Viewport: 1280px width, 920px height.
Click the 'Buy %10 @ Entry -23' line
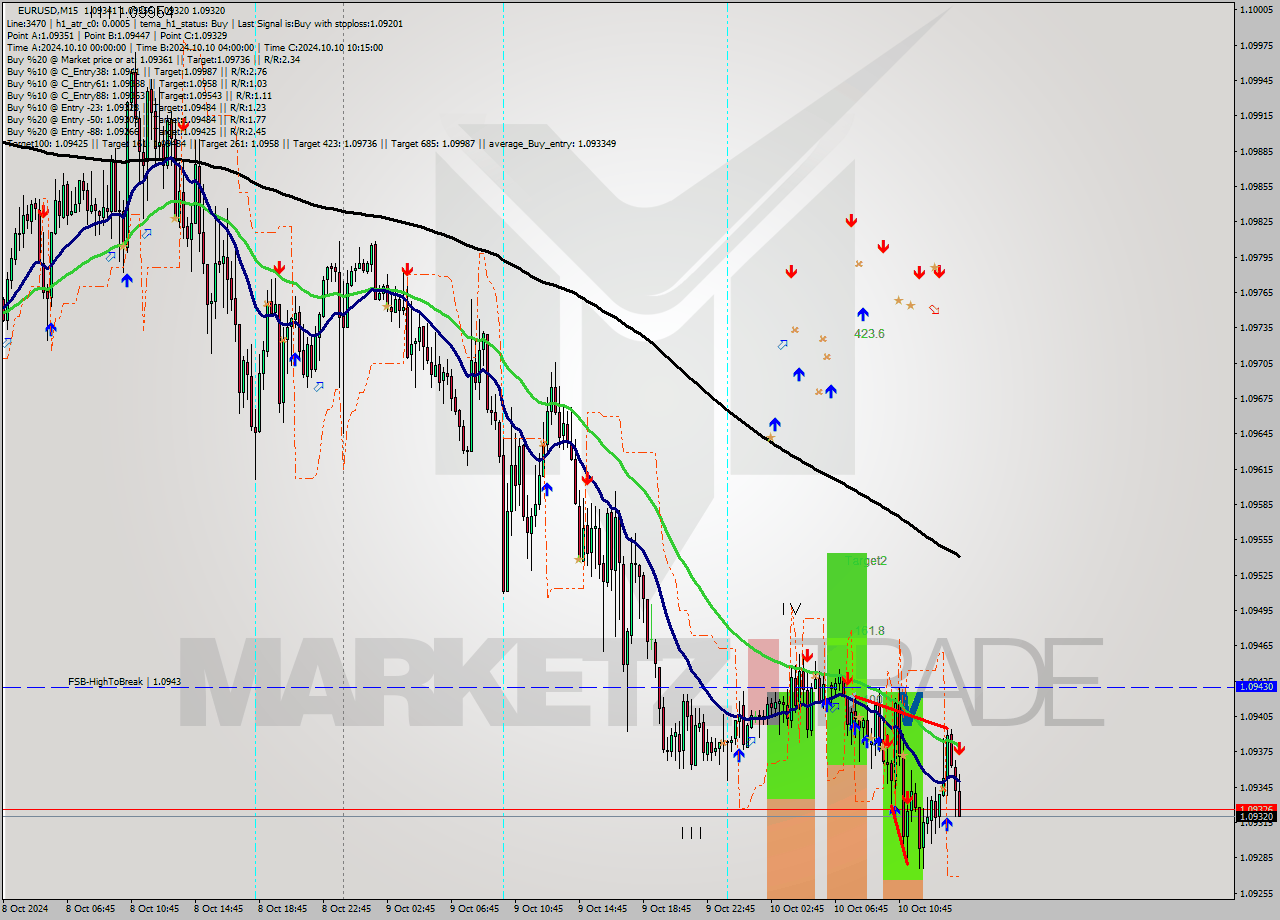click(136, 107)
